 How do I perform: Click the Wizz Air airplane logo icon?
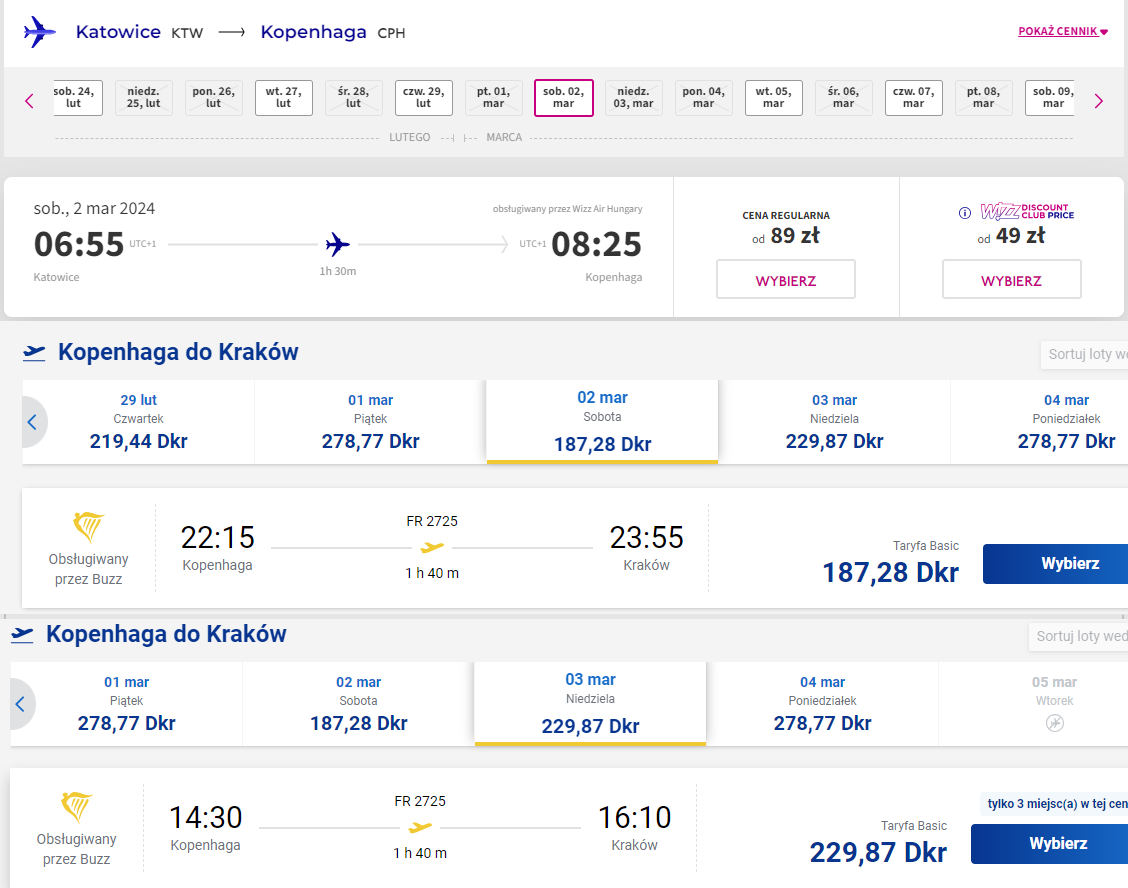(40, 32)
